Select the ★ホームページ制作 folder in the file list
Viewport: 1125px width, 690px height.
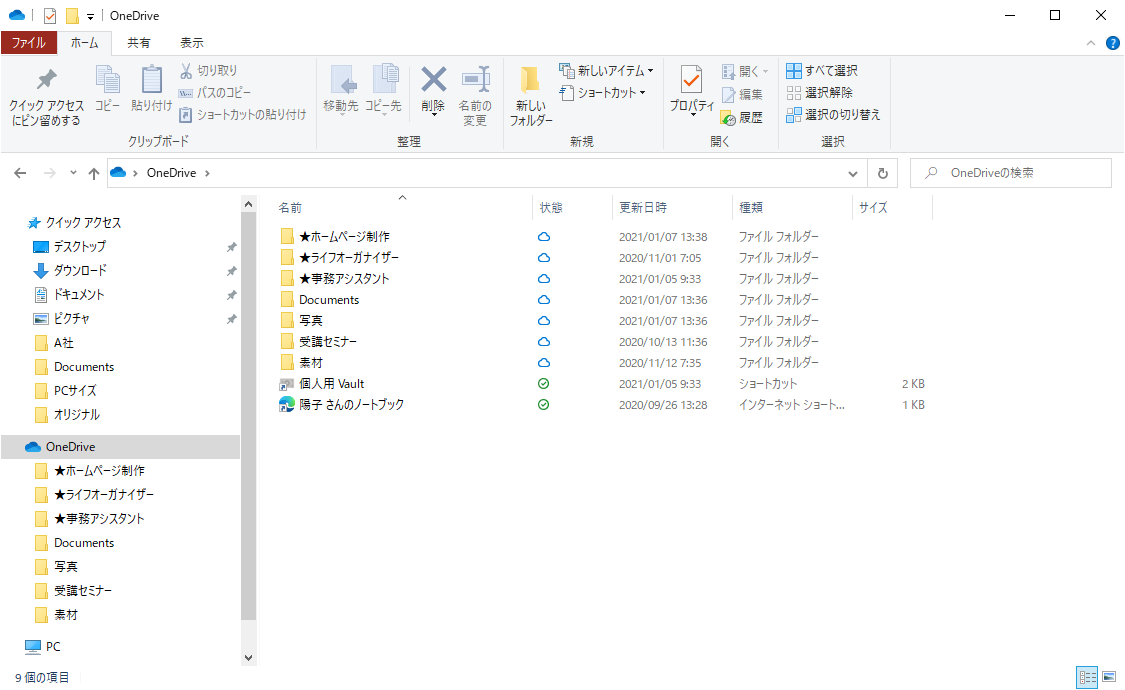click(344, 237)
